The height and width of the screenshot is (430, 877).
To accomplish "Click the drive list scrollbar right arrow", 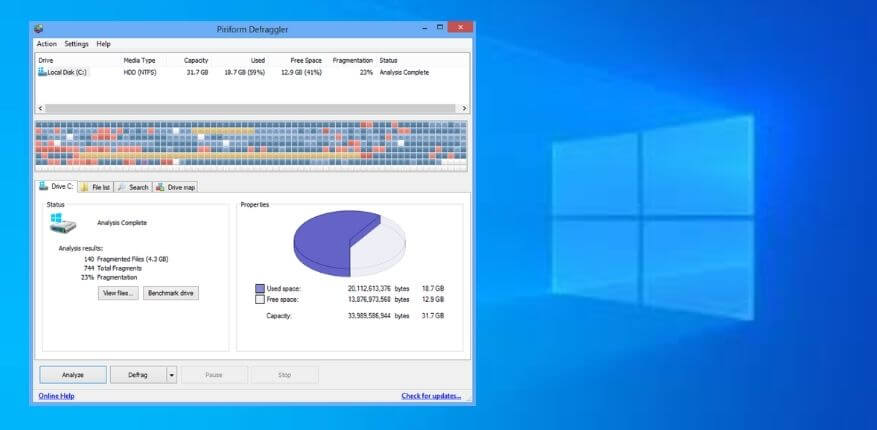I will (x=464, y=107).
